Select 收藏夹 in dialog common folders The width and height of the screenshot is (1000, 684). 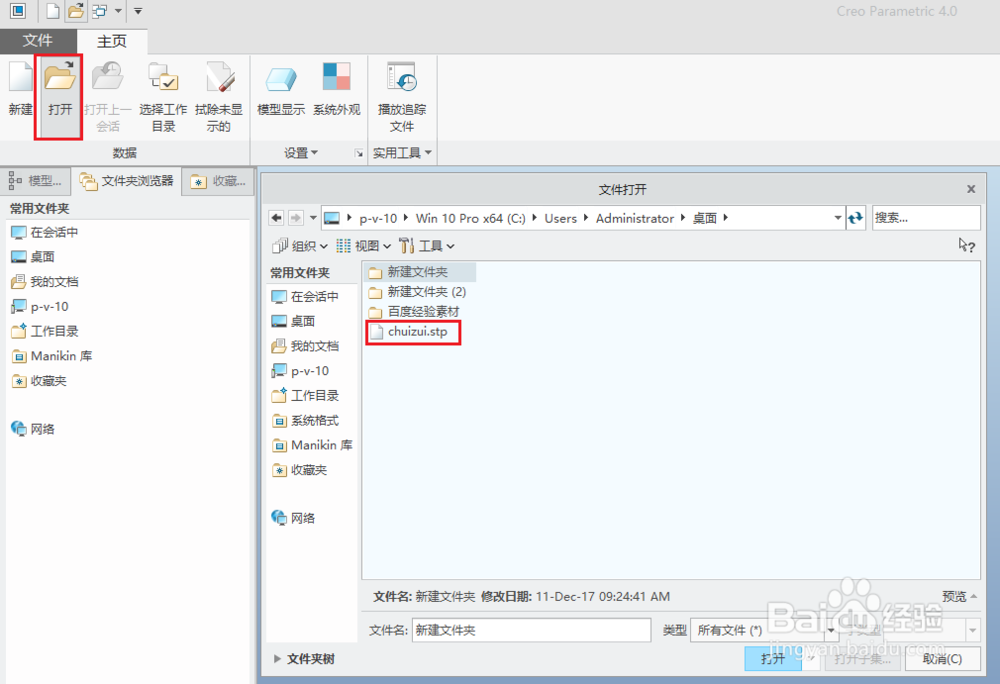[299, 470]
